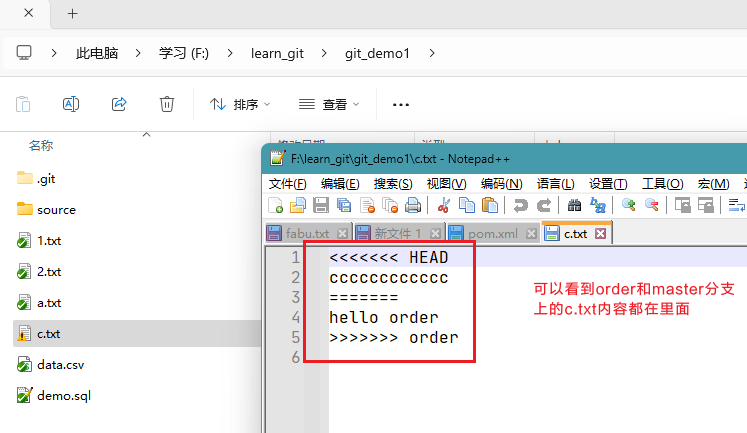Click the Share icon in Explorer toolbar
The image size is (747, 433).
tap(119, 104)
